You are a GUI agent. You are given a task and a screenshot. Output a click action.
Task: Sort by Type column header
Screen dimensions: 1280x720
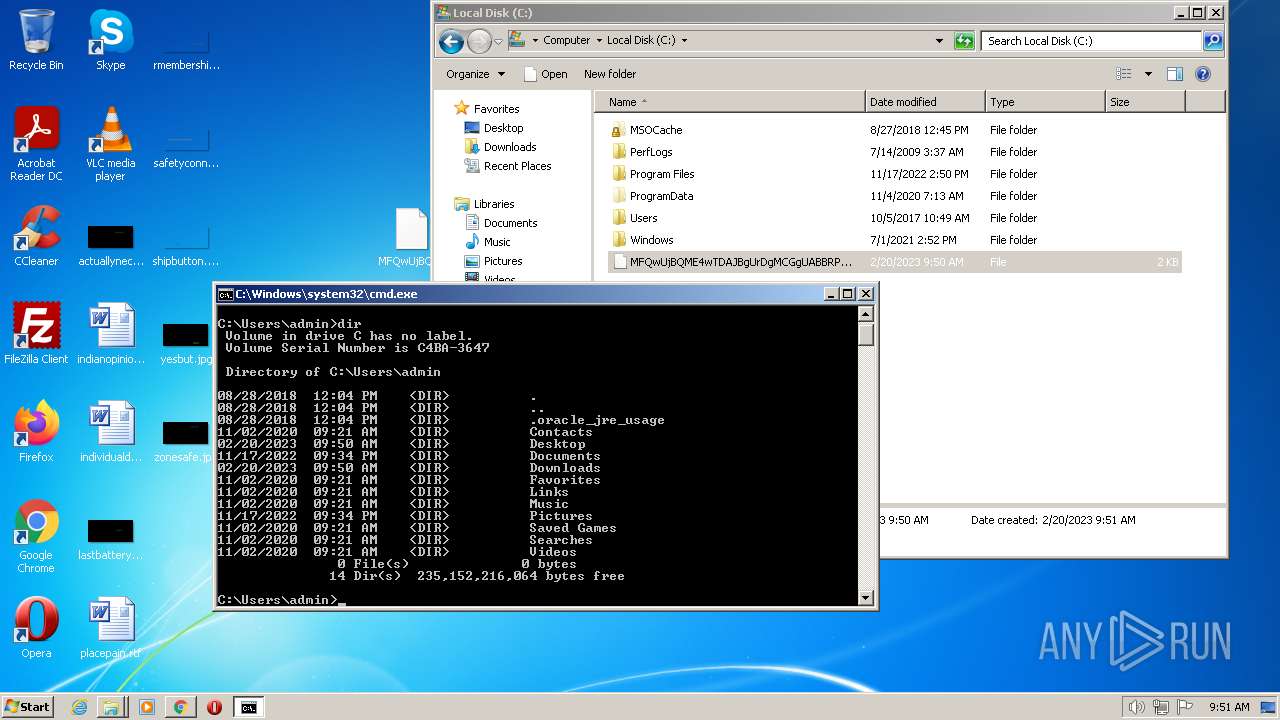(1045, 102)
